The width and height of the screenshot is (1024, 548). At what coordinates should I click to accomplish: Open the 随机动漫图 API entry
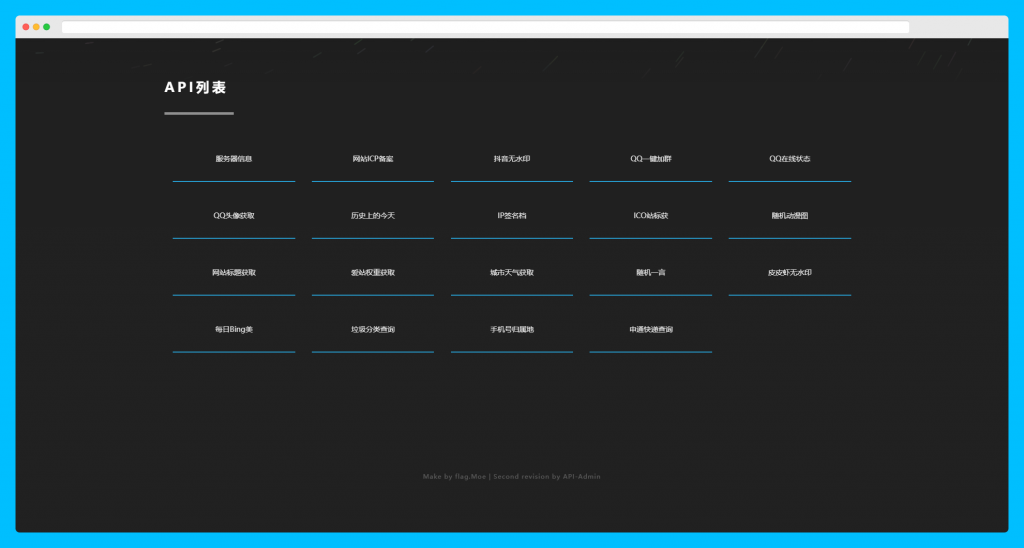pyautogui.click(x=790, y=216)
